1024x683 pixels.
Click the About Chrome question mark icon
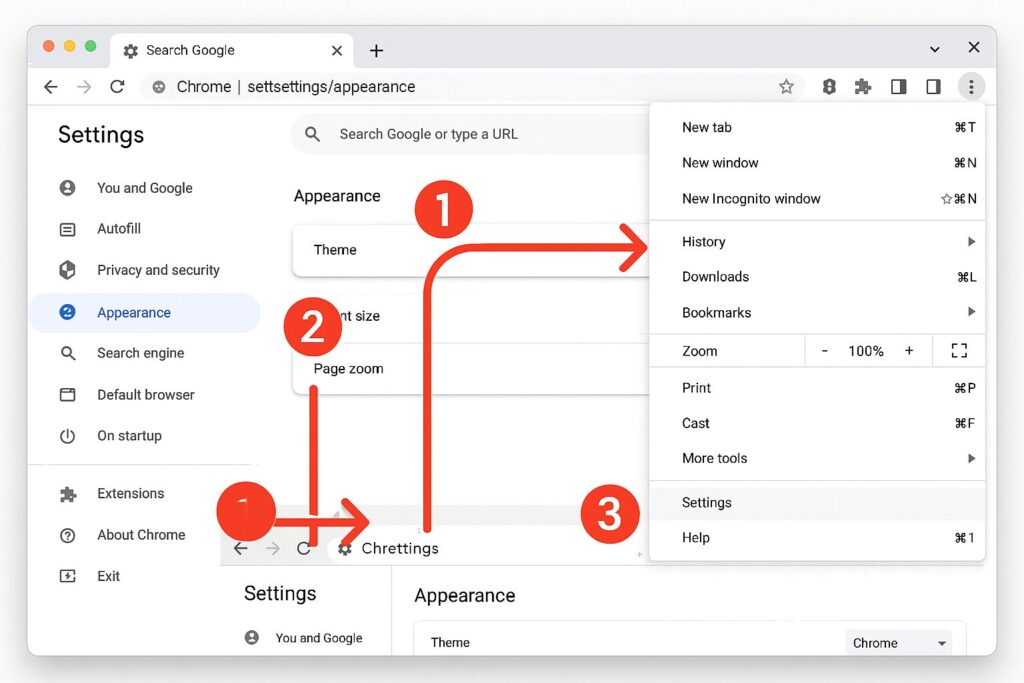point(67,535)
